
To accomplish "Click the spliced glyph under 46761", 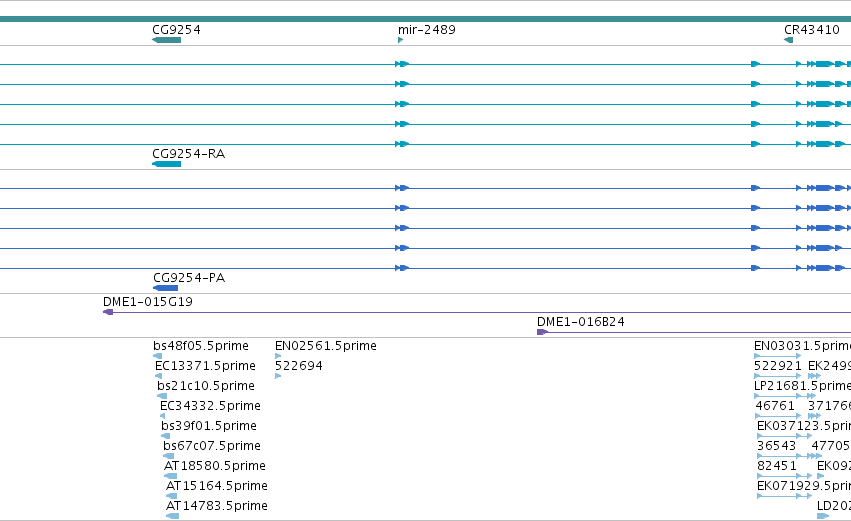I will pos(778,416).
